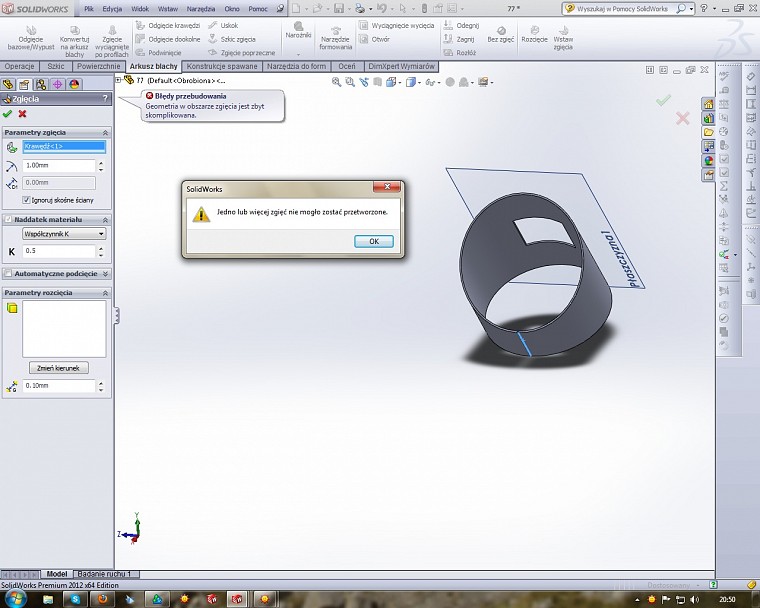Collapse the Parametry zgięcia section
The width and height of the screenshot is (760, 608).
tap(105, 132)
